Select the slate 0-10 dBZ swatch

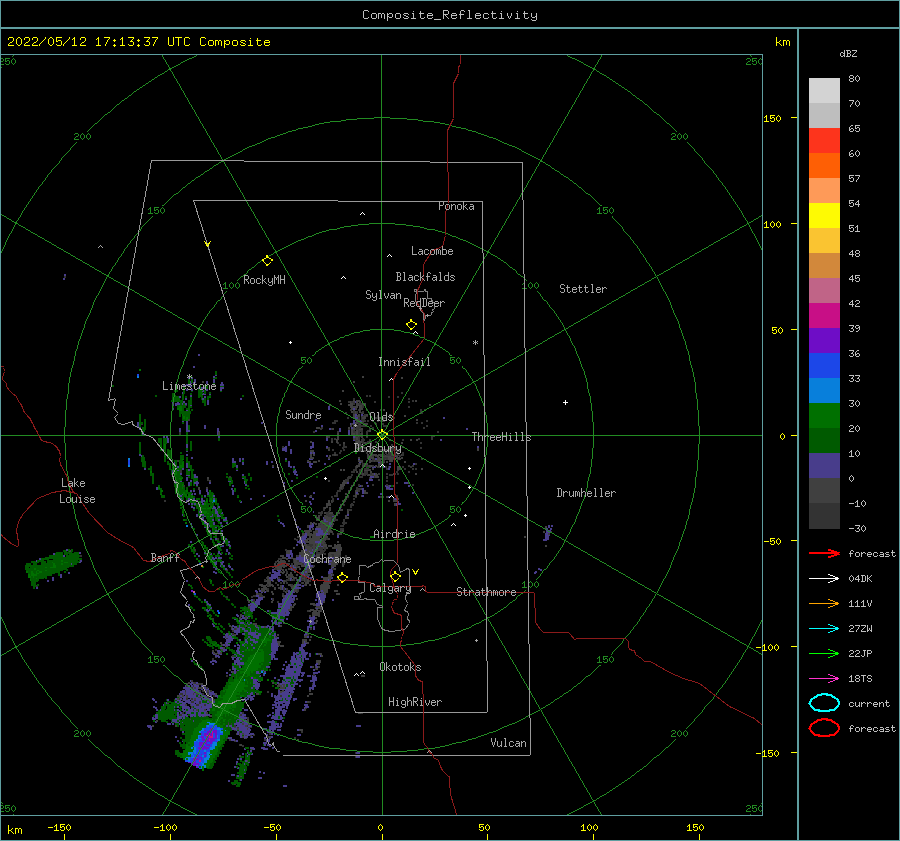click(x=824, y=466)
